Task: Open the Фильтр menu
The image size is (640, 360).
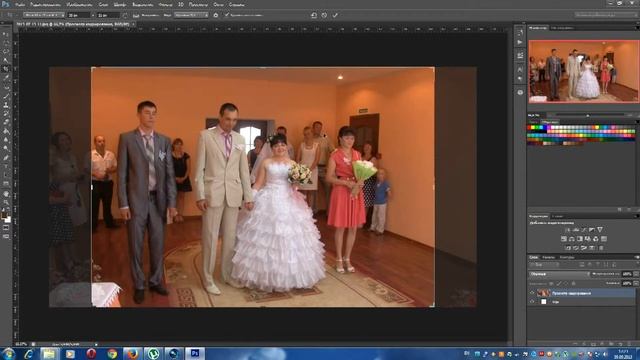Action: 165,4
